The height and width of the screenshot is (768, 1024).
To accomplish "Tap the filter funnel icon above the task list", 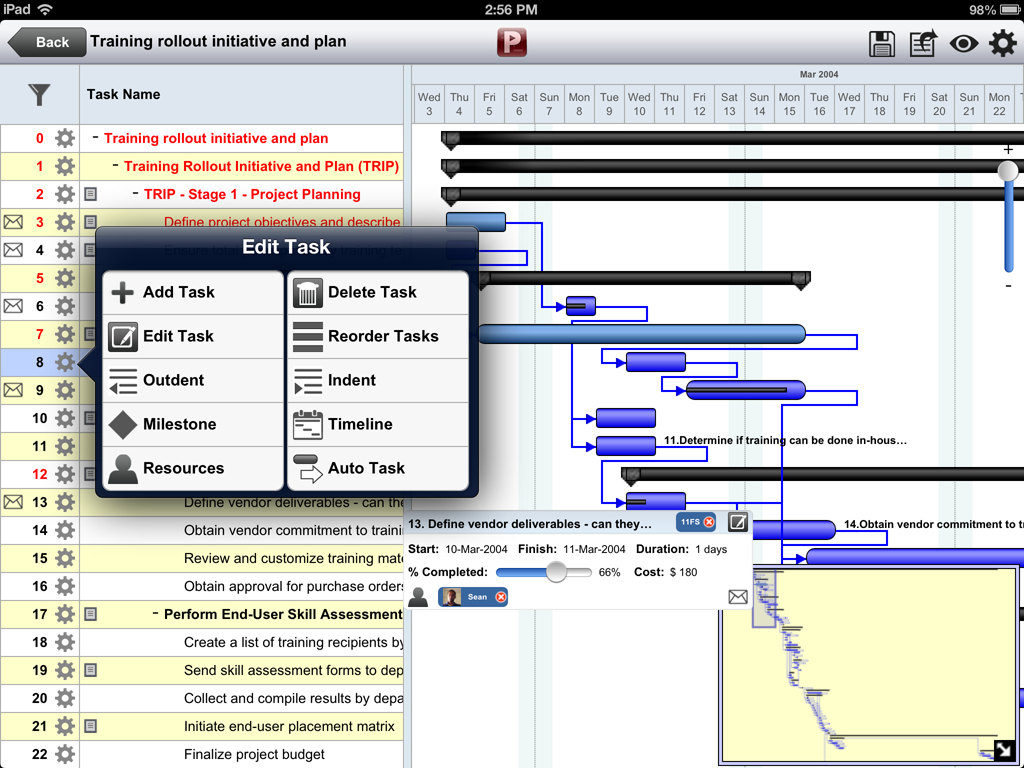I will (x=38, y=94).
